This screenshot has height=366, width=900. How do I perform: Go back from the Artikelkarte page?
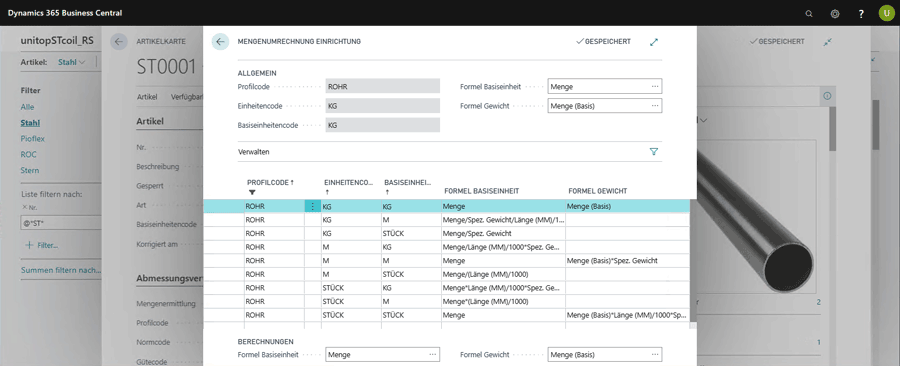tap(119, 41)
